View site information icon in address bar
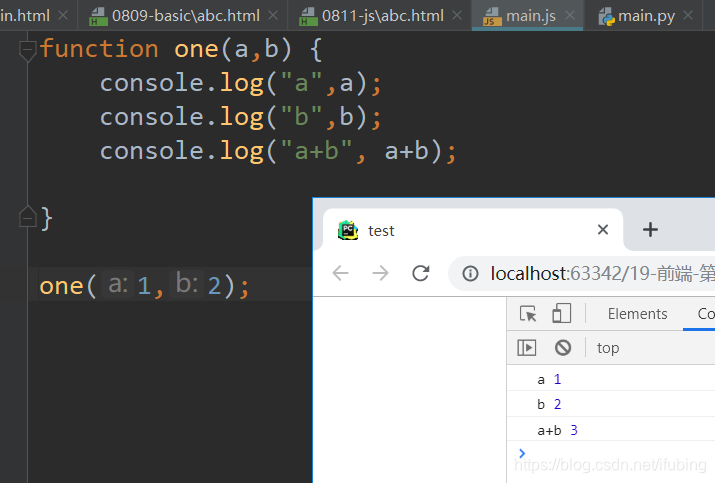The height and width of the screenshot is (483, 715). point(471,274)
